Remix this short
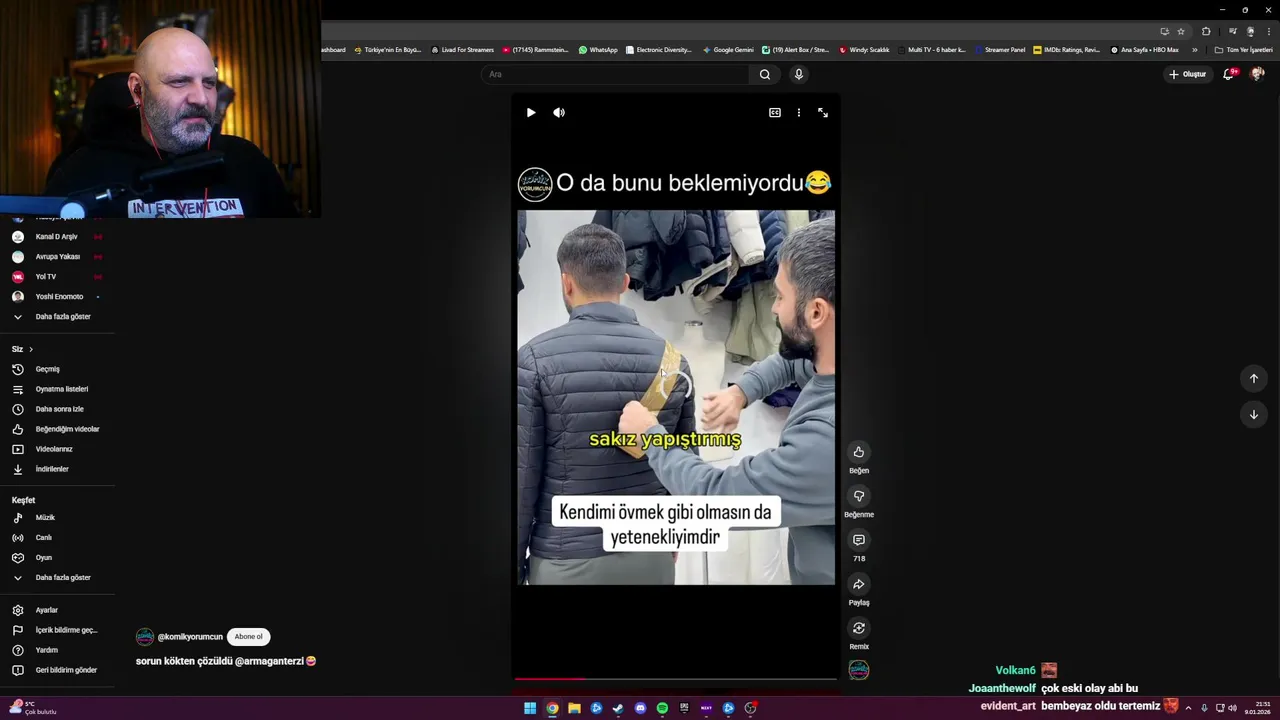Image resolution: width=1280 pixels, height=720 pixels. click(859, 628)
